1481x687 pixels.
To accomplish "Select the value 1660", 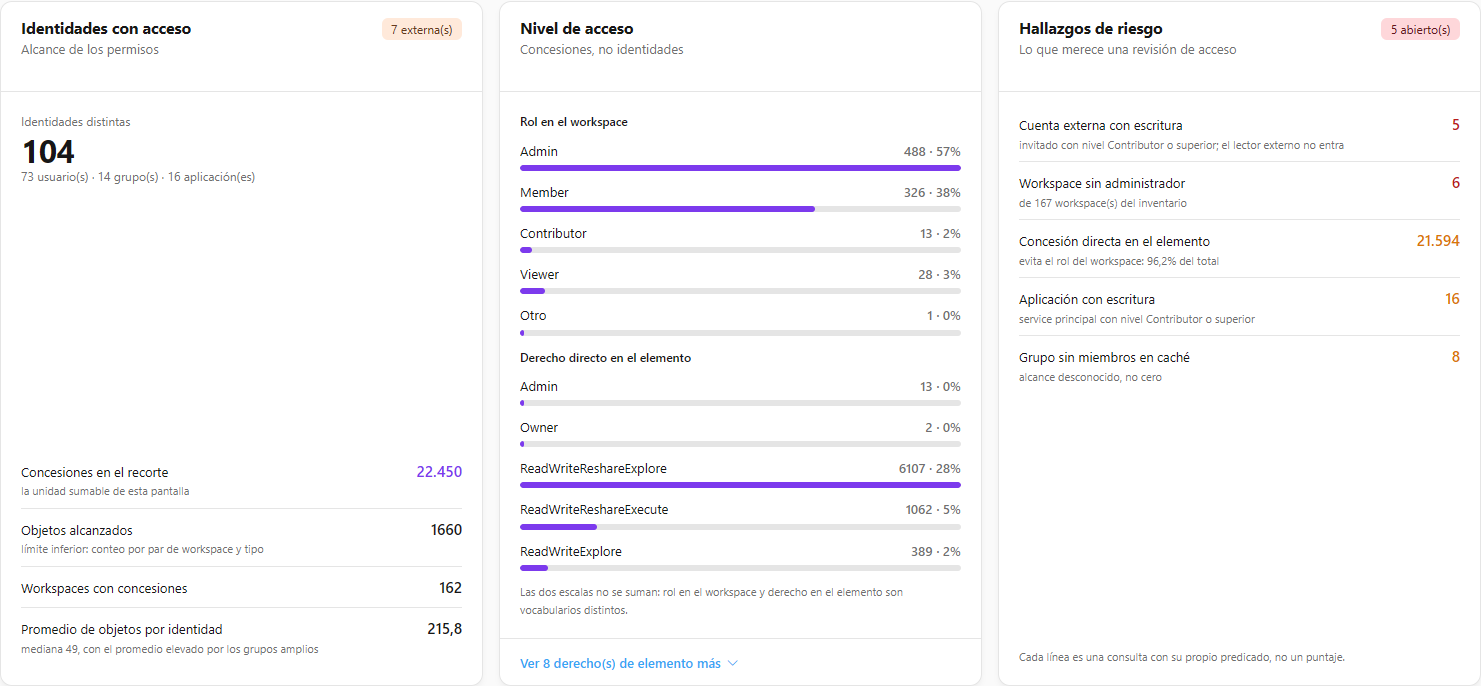I will pyautogui.click(x=446, y=530).
